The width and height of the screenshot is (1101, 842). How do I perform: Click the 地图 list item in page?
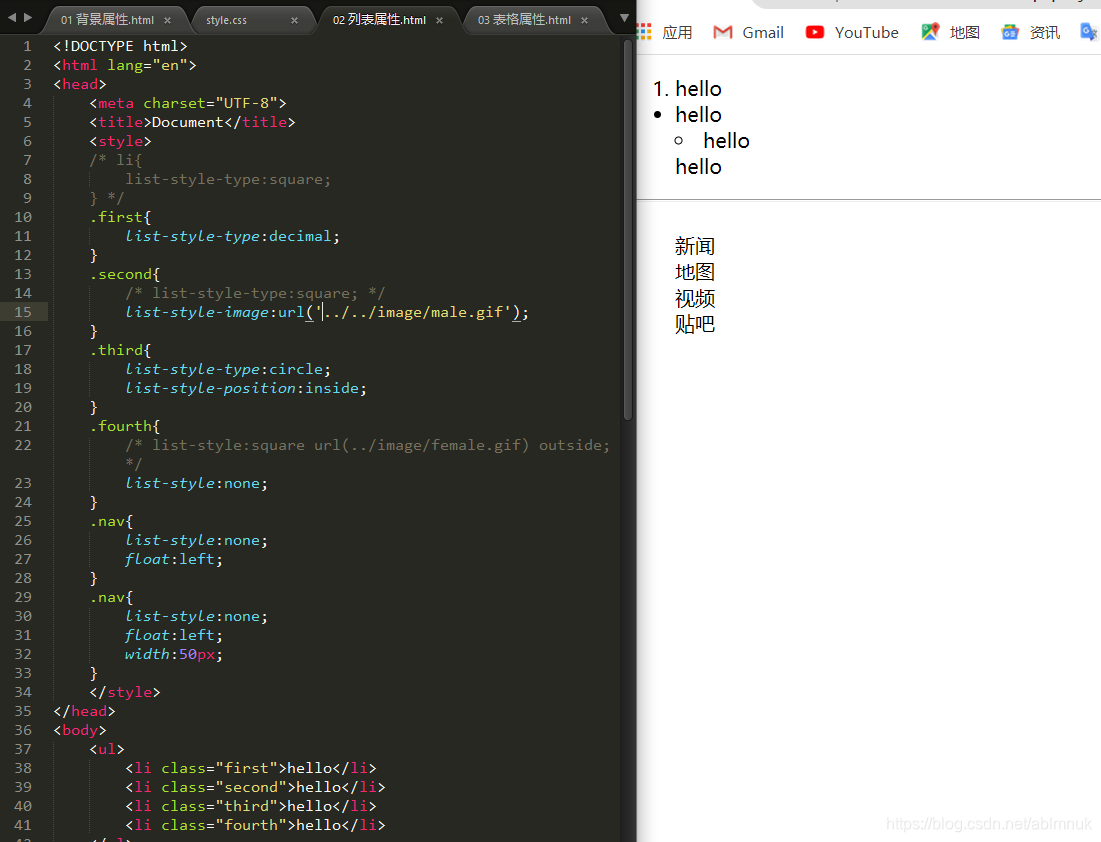[694, 272]
